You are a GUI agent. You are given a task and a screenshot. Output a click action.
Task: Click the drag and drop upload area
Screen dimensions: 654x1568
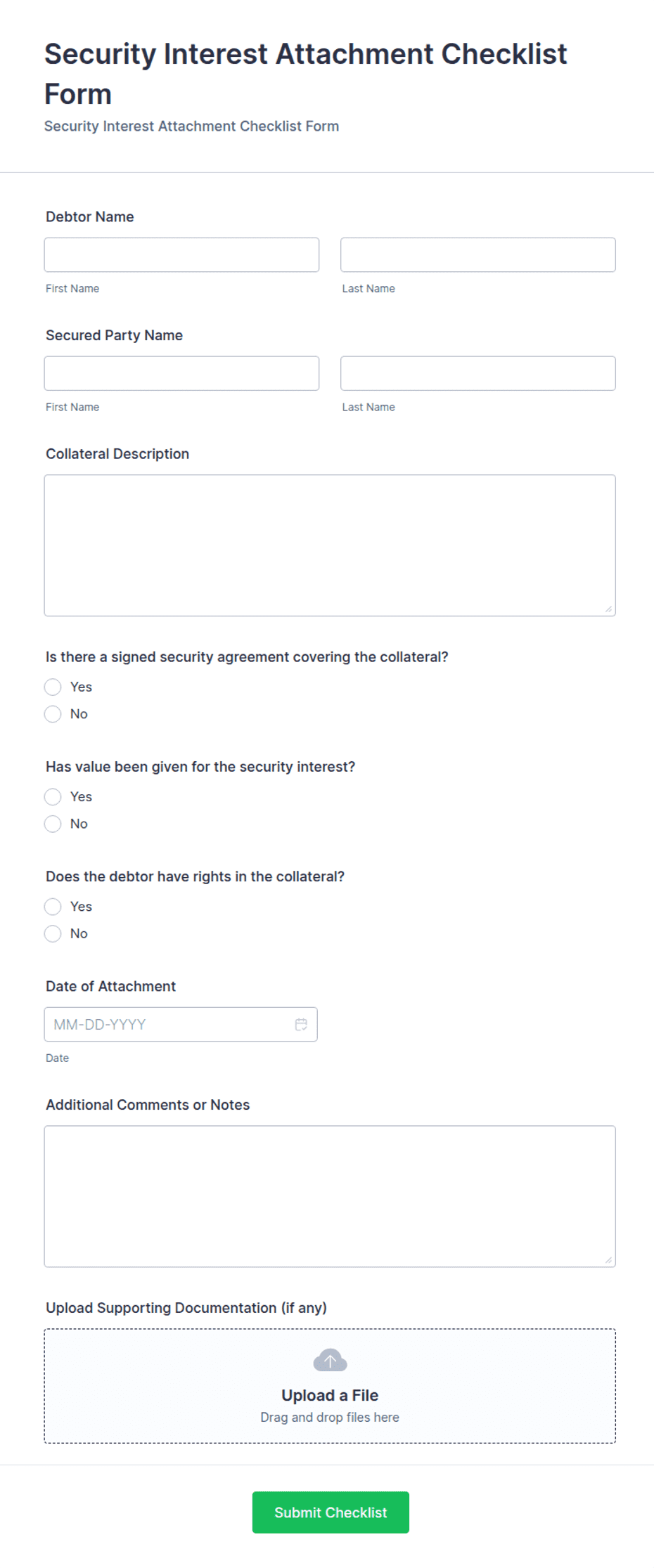tap(330, 1386)
